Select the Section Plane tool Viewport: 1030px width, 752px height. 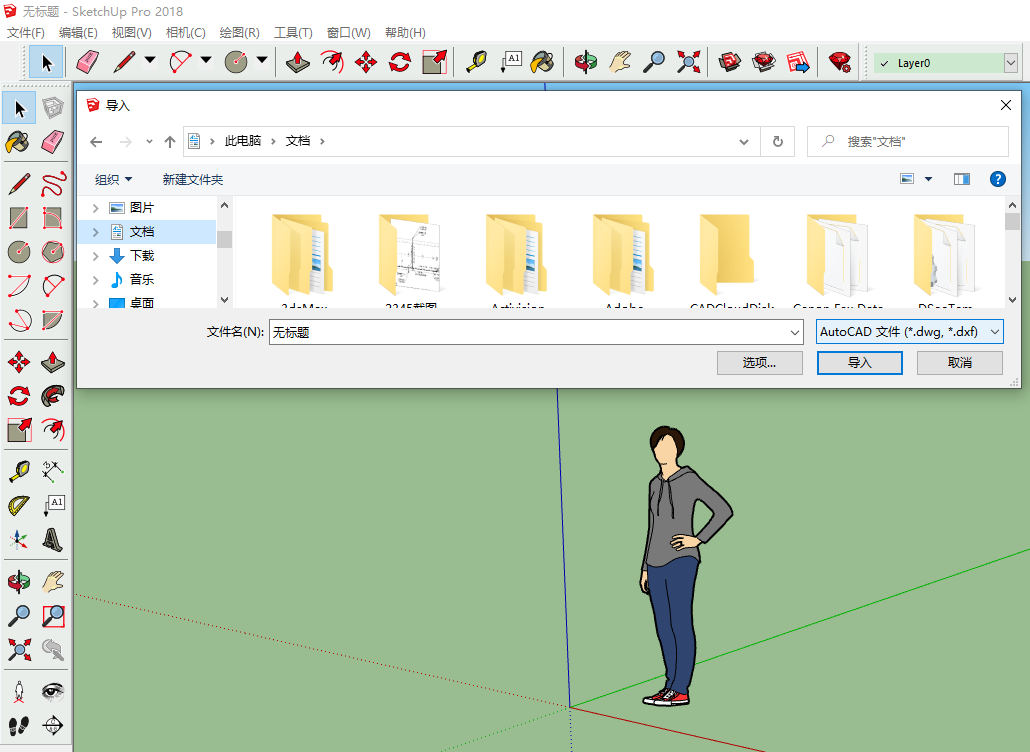tap(53, 726)
